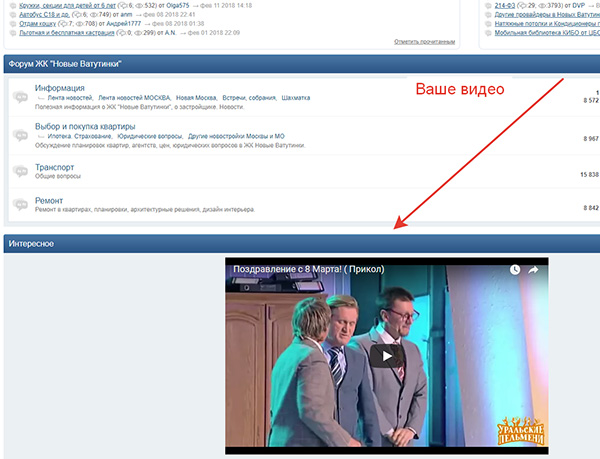
Task: Click topic icon beside Льготная и бесплатная кастрация
Action: click(13, 33)
